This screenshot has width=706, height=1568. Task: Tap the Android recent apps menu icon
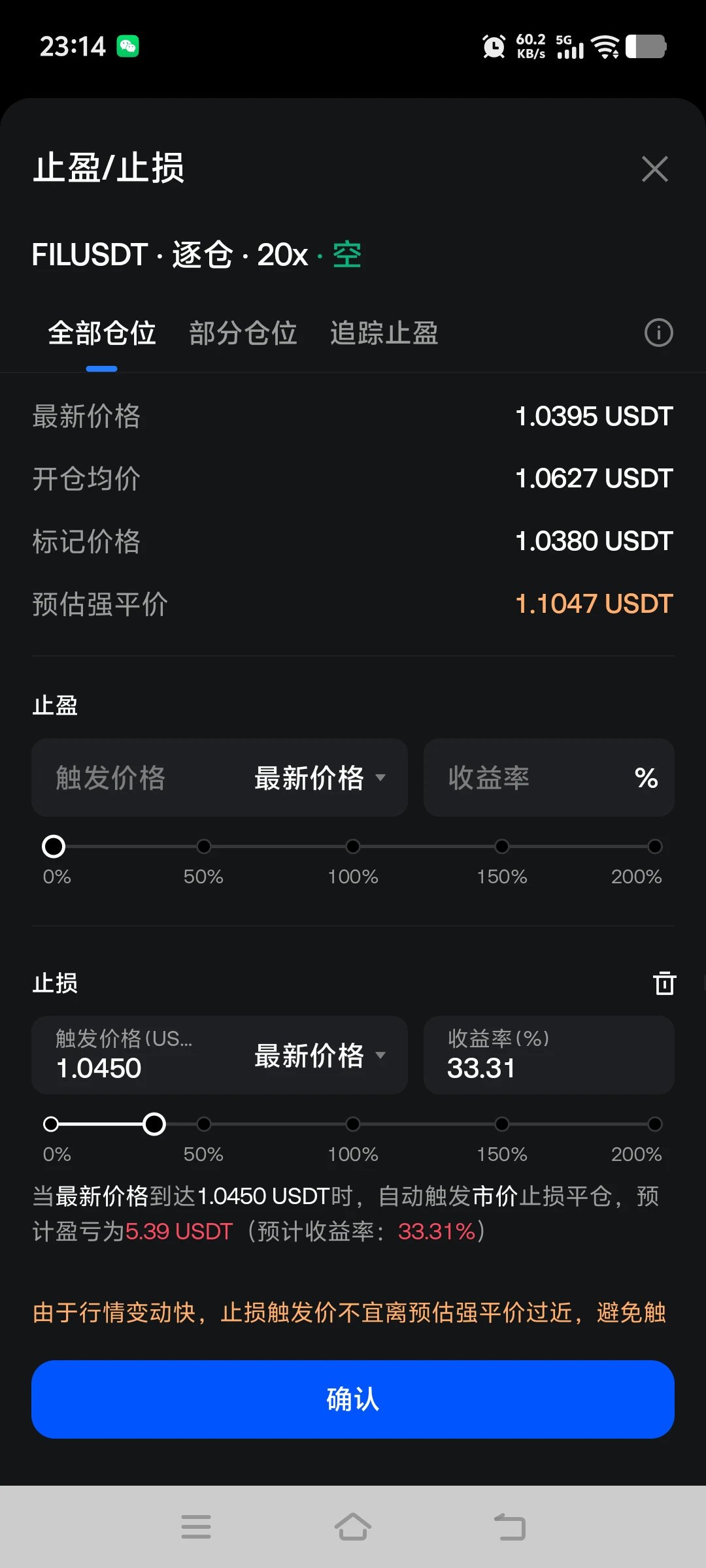coord(196,1527)
